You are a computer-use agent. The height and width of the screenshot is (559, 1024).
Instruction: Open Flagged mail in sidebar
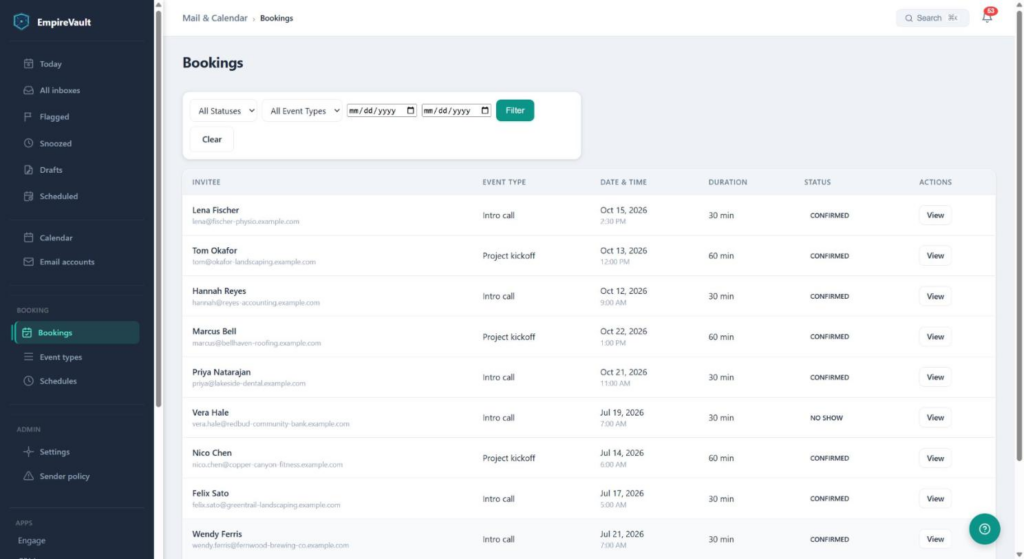54,117
